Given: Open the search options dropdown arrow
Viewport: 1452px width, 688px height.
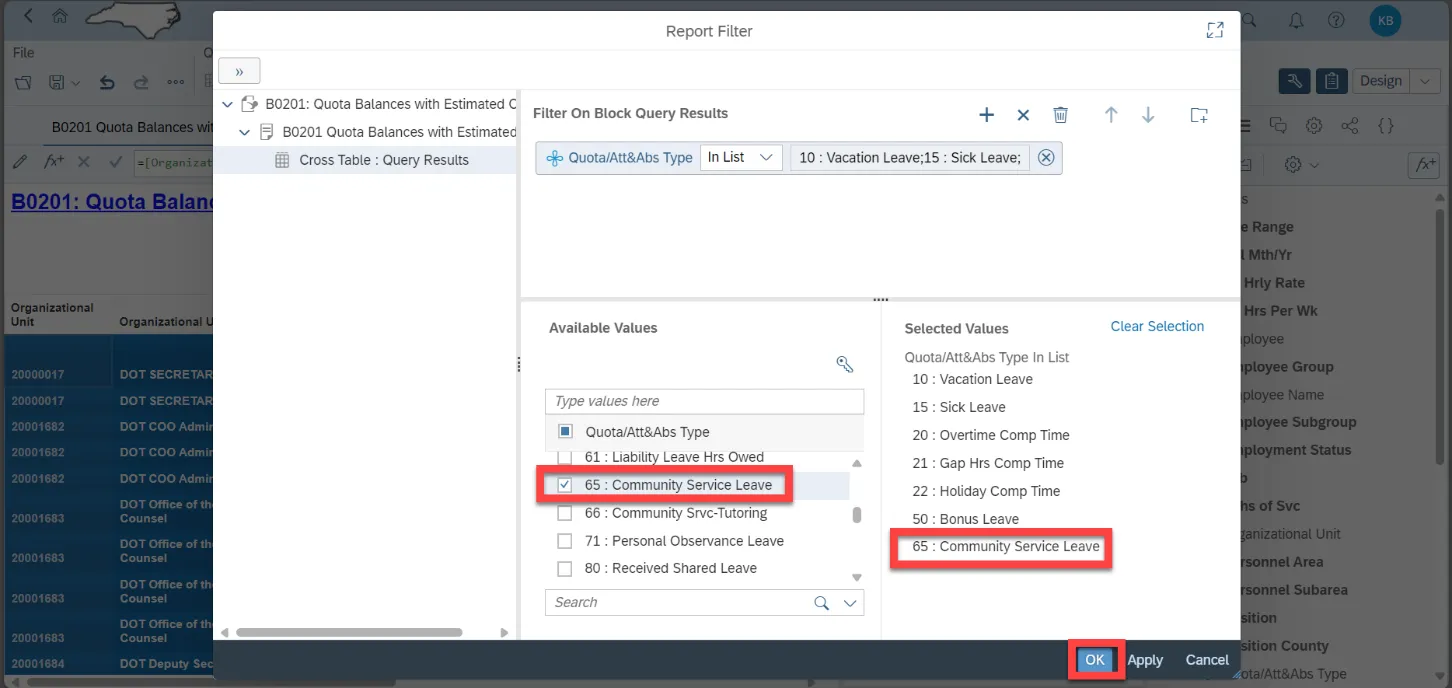Looking at the screenshot, I should click(x=850, y=603).
